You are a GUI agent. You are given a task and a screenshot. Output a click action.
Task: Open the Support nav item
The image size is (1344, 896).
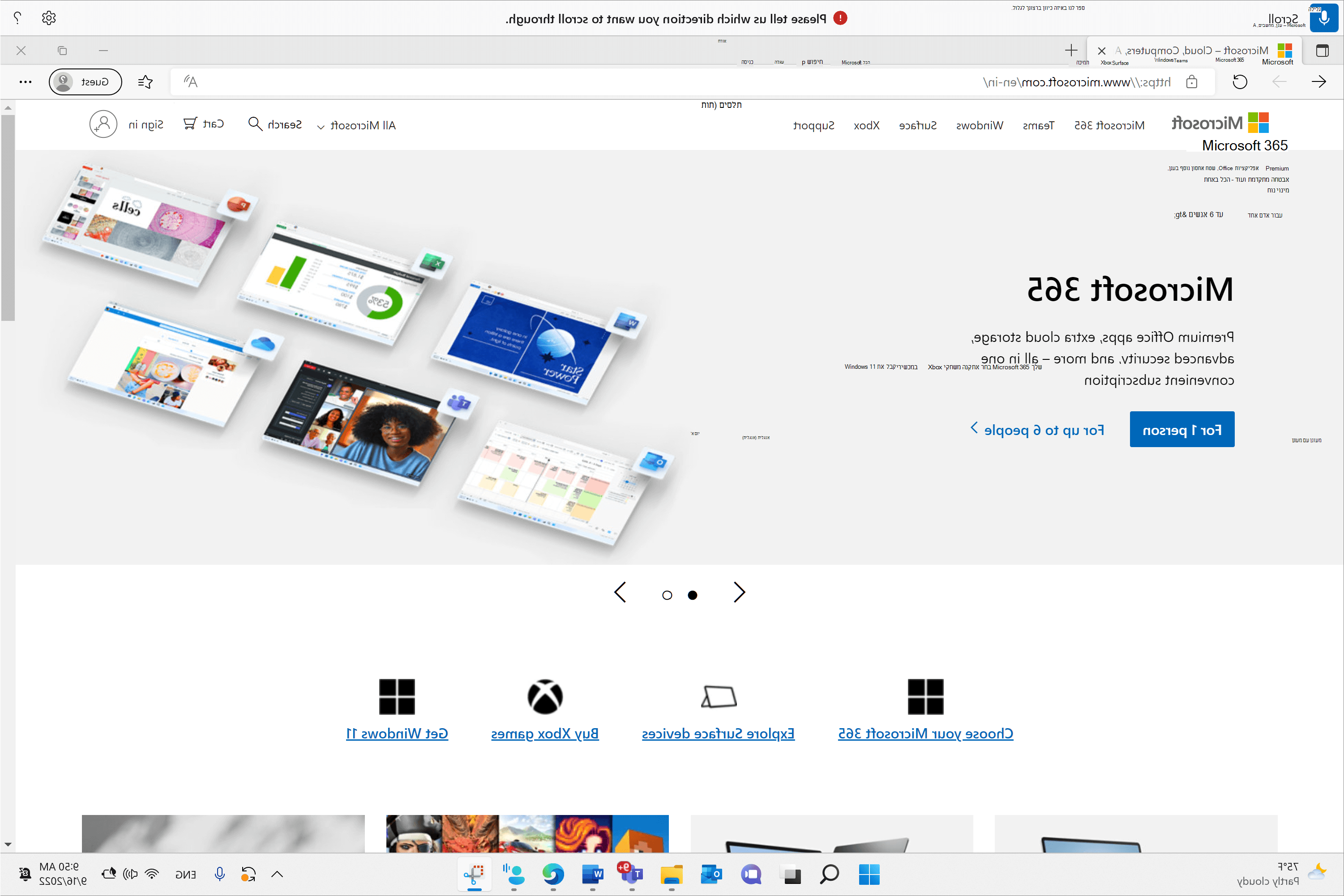tap(813, 125)
